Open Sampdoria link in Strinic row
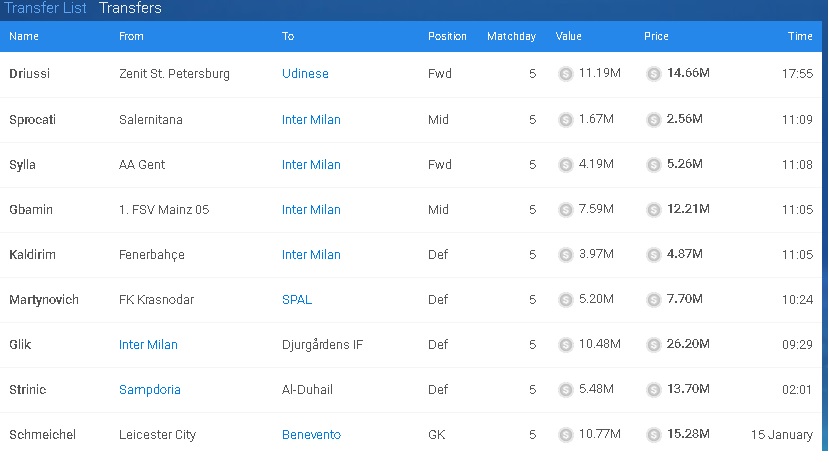This screenshot has height=463, width=829. pyautogui.click(x=150, y=390)
